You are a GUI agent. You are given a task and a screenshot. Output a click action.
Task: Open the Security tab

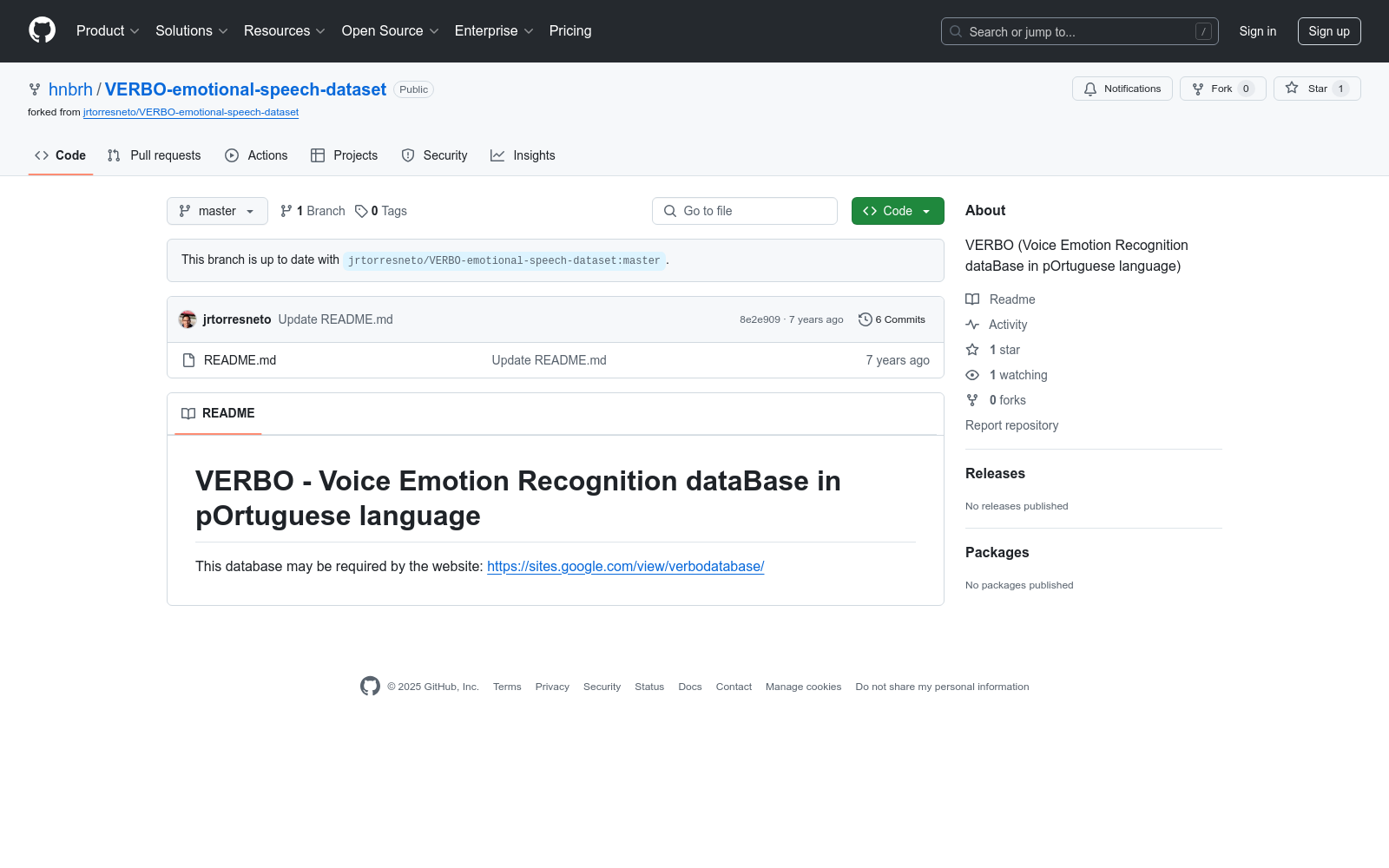pyautogui.click(x=435, y=155)
